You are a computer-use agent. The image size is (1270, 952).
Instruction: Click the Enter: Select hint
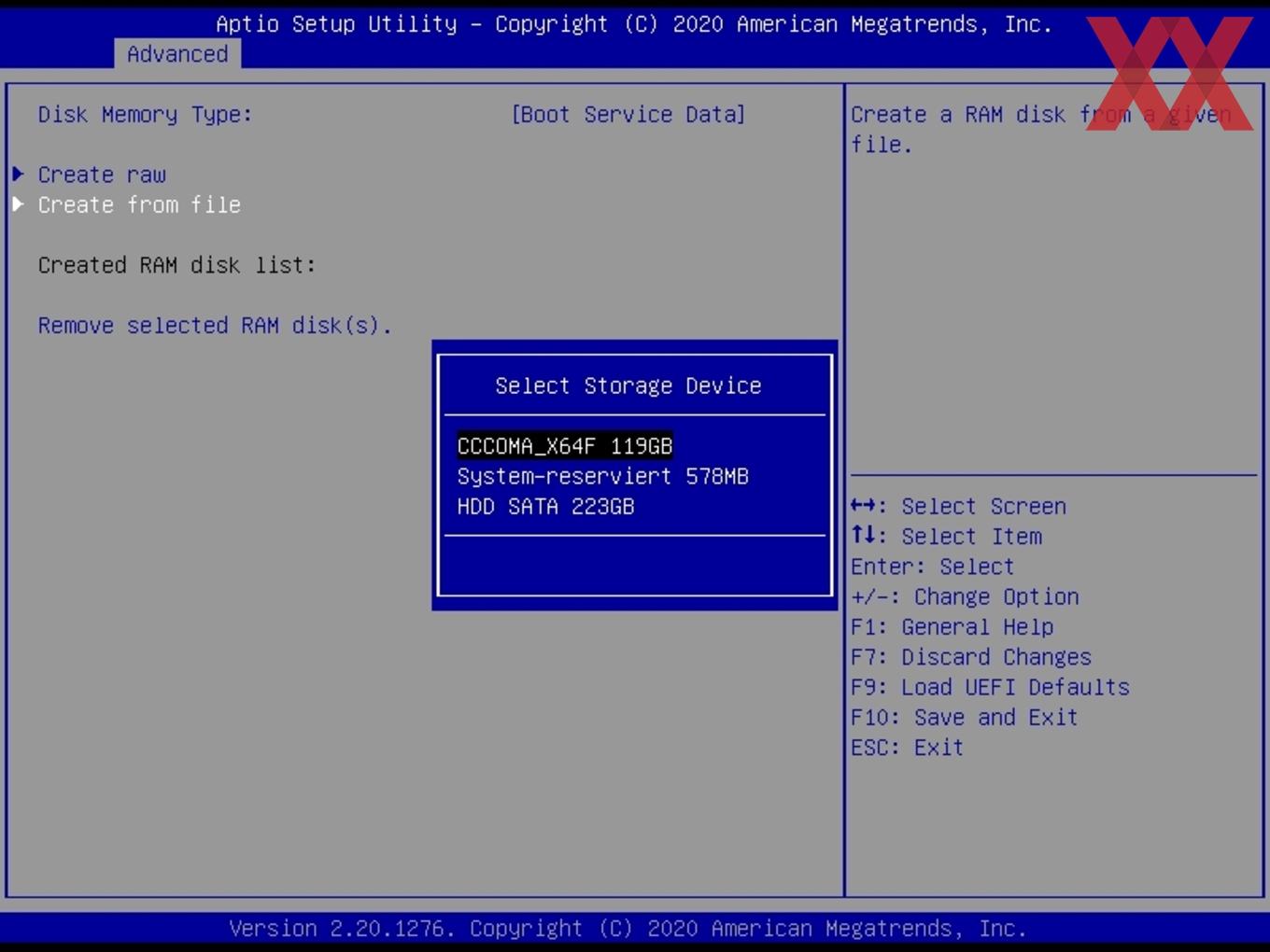[932, 567]
